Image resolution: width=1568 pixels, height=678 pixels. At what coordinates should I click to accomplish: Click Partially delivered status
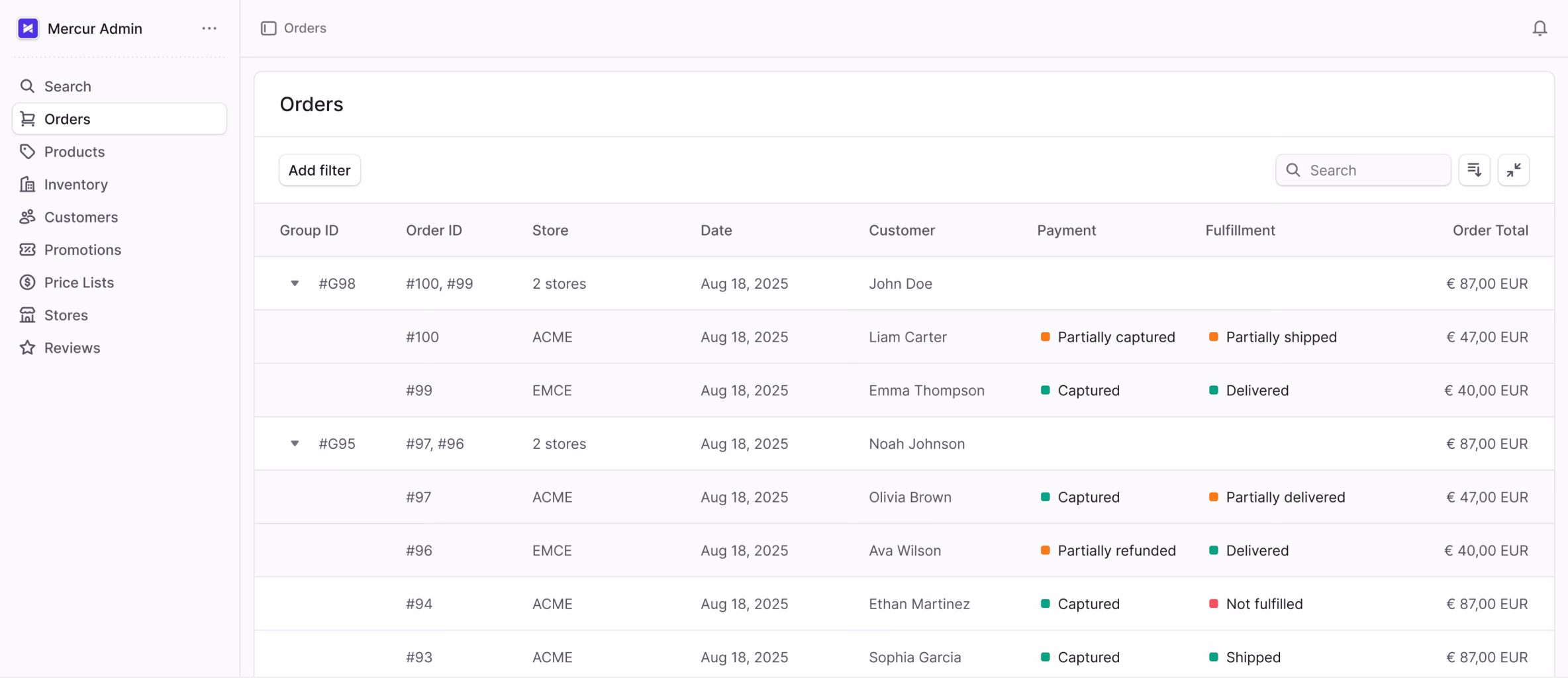click(1277, 497)
